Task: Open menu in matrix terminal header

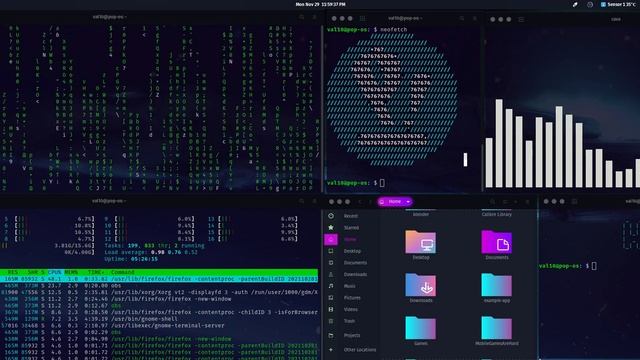Action: pos(315,17)
